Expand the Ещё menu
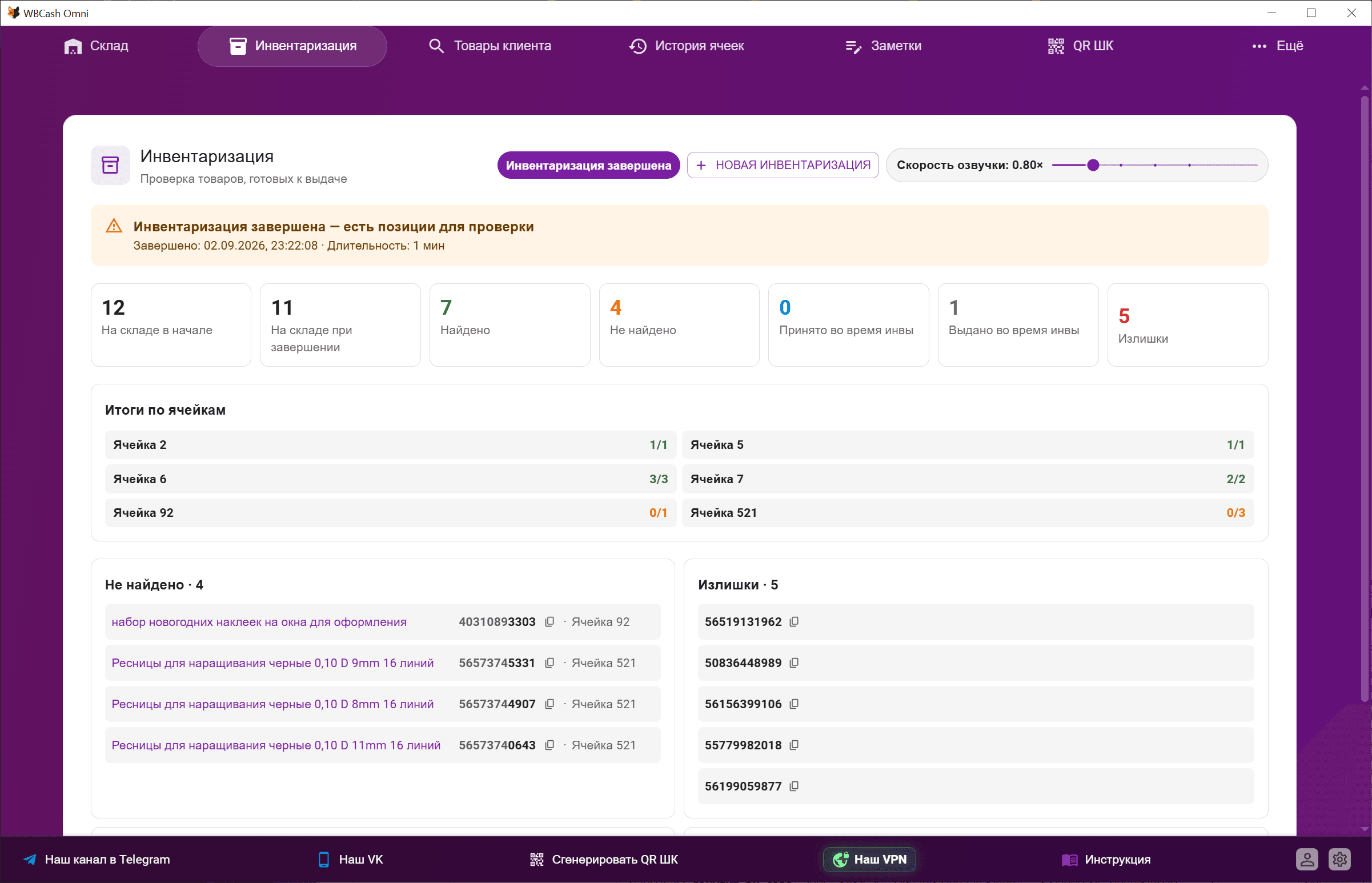1372x883 pixels. [x=1277, y=46]
